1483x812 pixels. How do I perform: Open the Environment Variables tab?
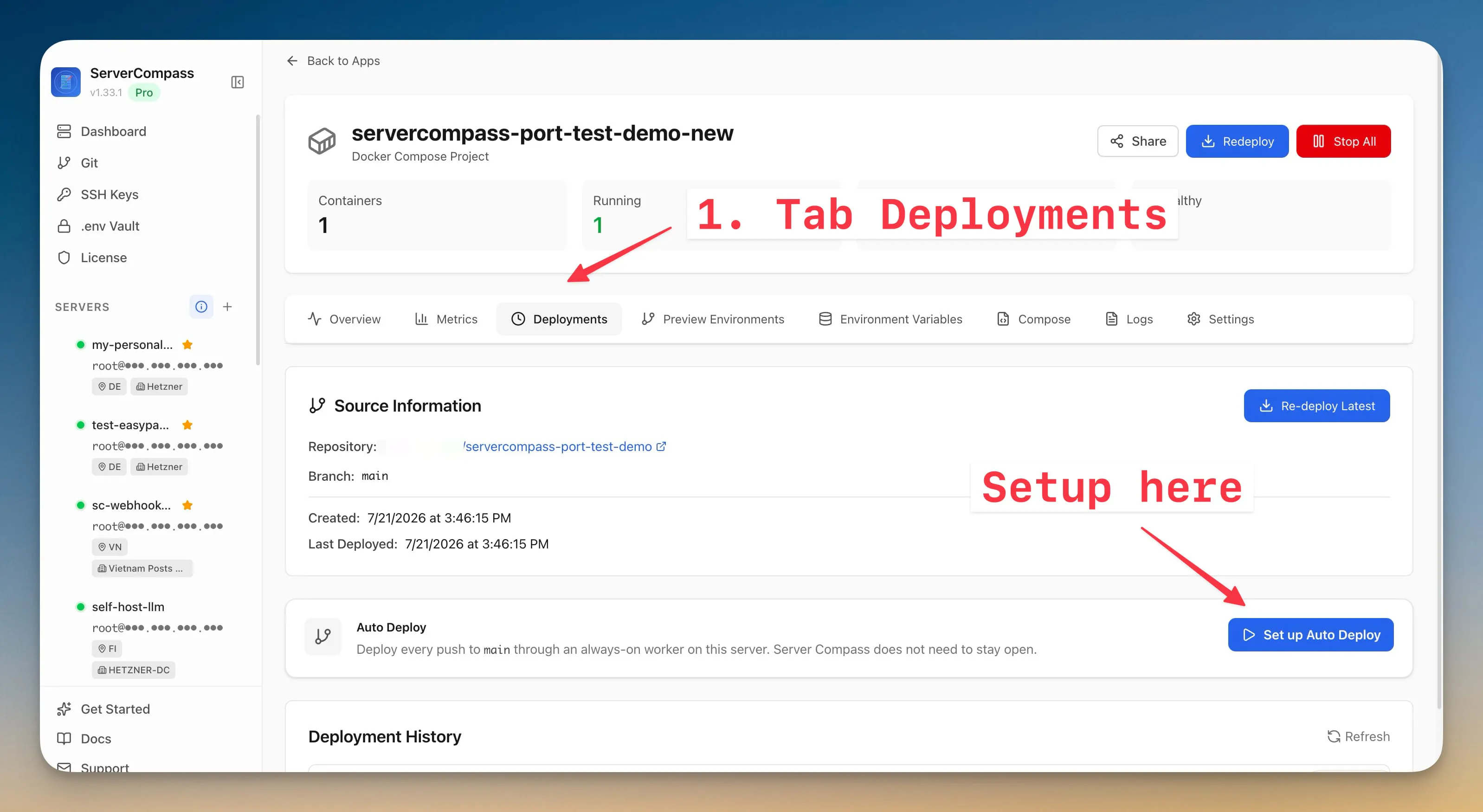[890, 319]
